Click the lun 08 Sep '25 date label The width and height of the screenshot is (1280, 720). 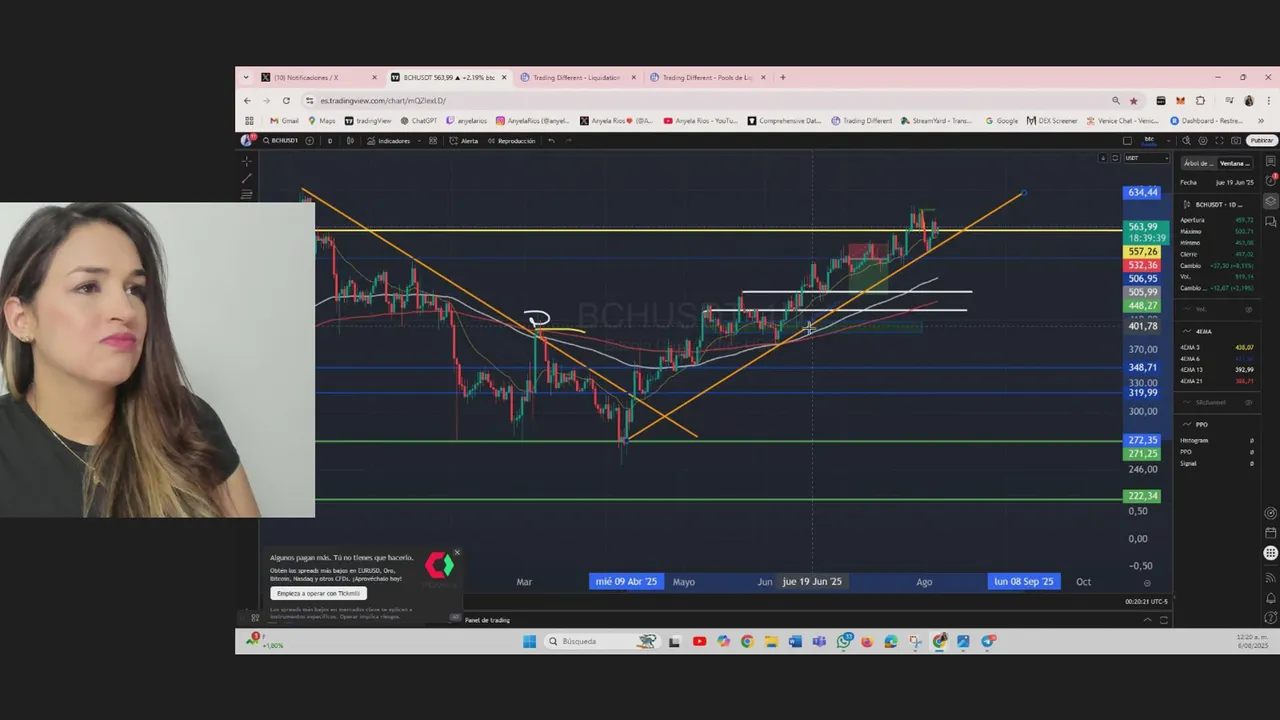[1024, 581]
